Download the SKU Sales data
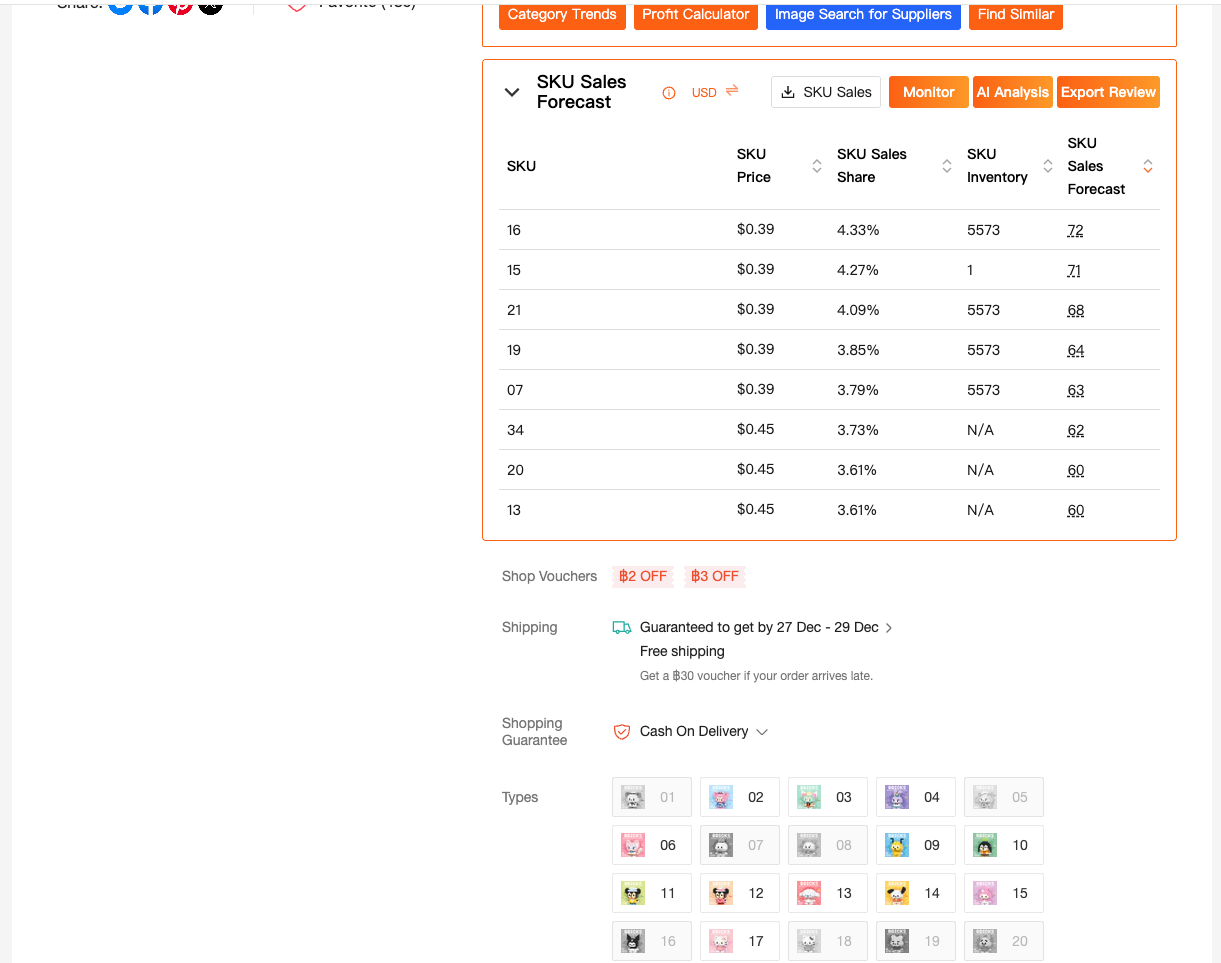This screenshot has height=963, width=1221. (826, 92)
